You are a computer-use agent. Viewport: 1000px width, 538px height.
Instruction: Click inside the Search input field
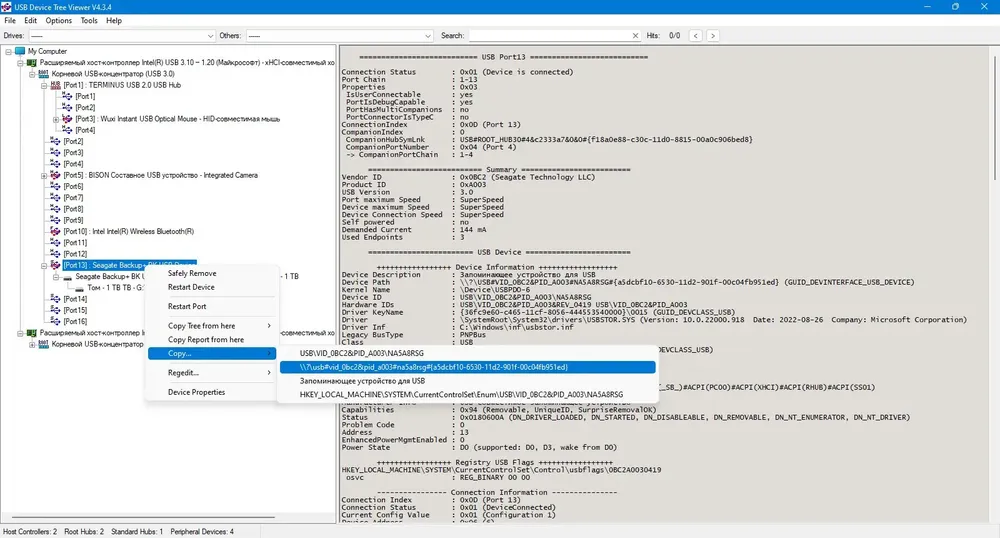tap(550, 36)
